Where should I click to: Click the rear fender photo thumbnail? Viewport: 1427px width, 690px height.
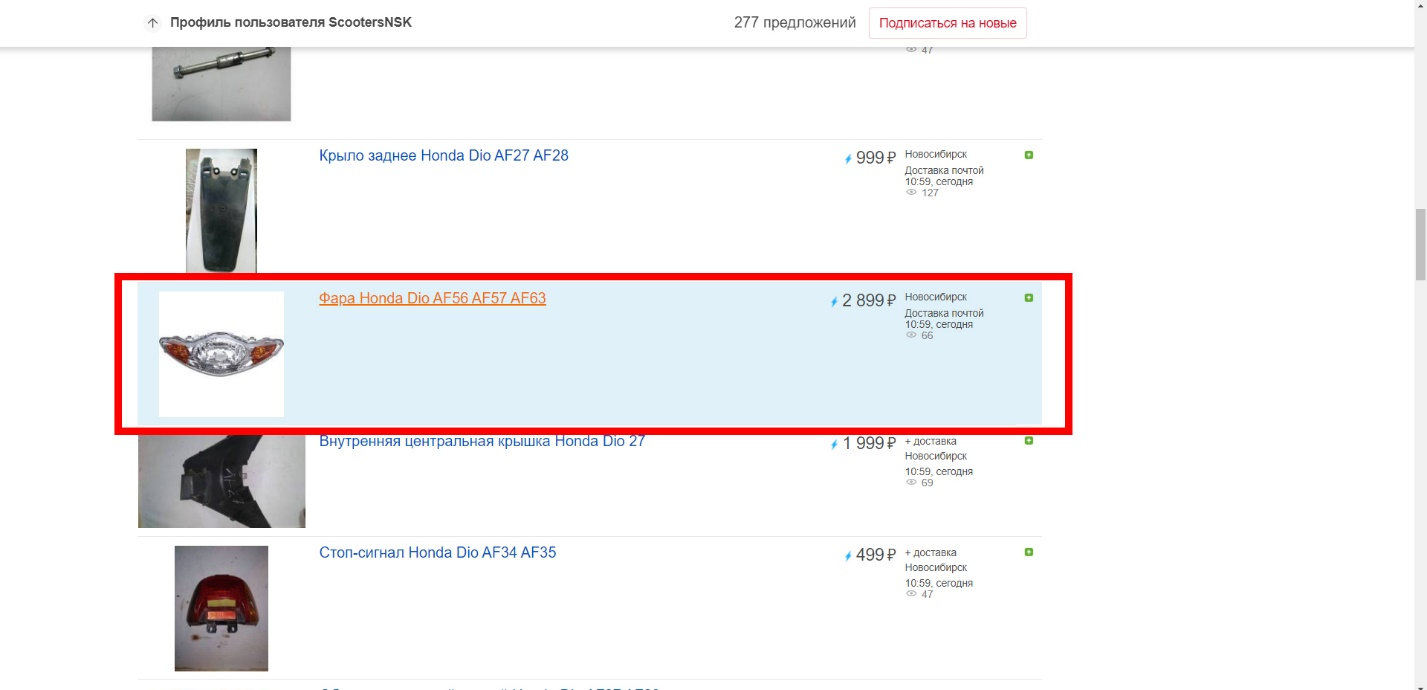pos(221,211)
